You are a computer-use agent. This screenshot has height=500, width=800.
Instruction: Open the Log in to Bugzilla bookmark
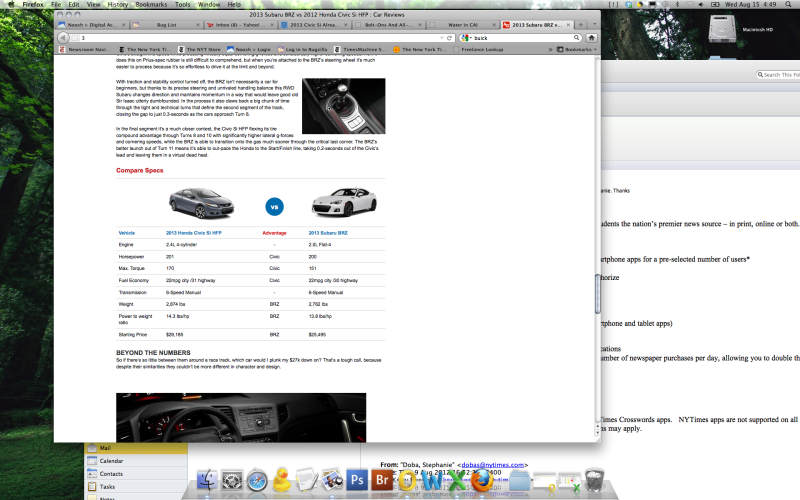302,49
